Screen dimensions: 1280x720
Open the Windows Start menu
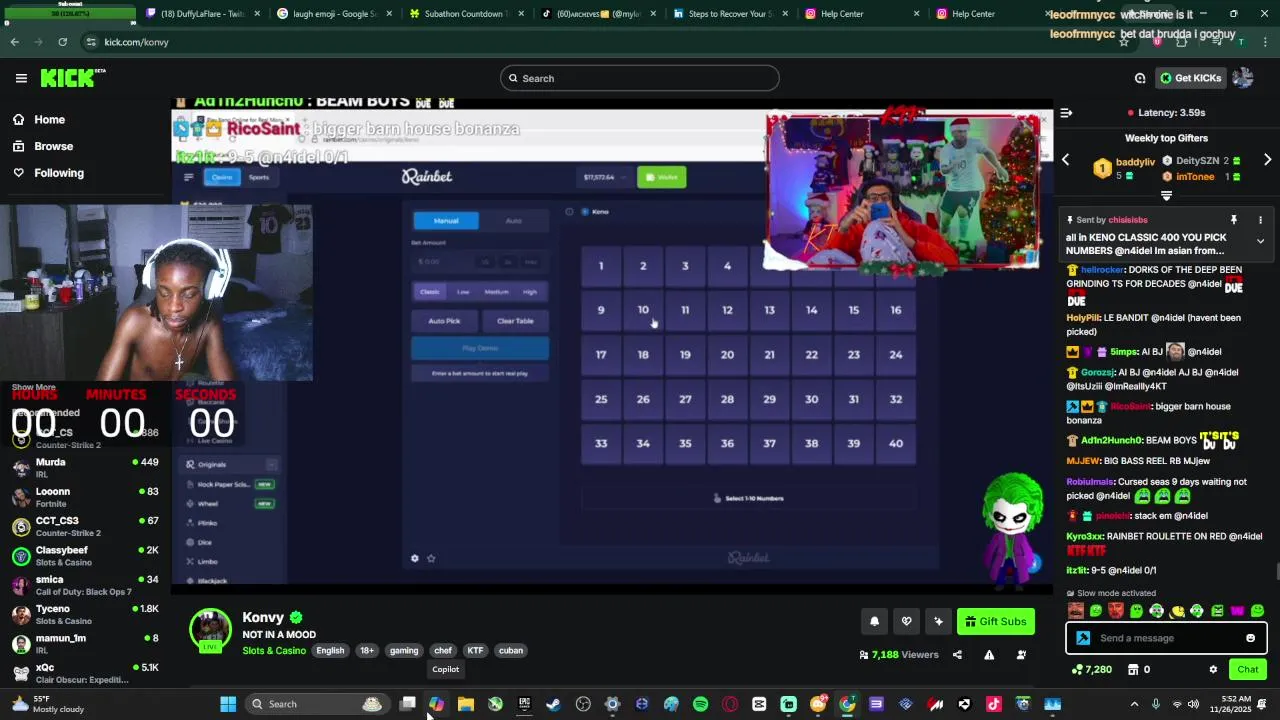click(x=228, y=704)
